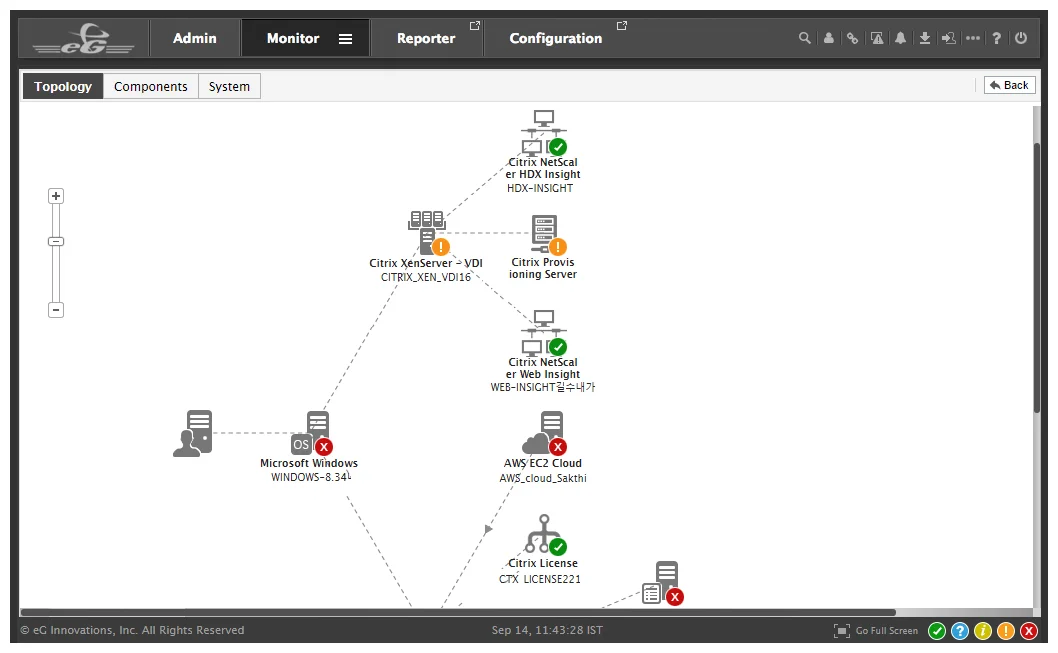The image size is (1058, 653).
Task: Click the green normal-state checkmark in the footer
Action: tap(937, 631)
